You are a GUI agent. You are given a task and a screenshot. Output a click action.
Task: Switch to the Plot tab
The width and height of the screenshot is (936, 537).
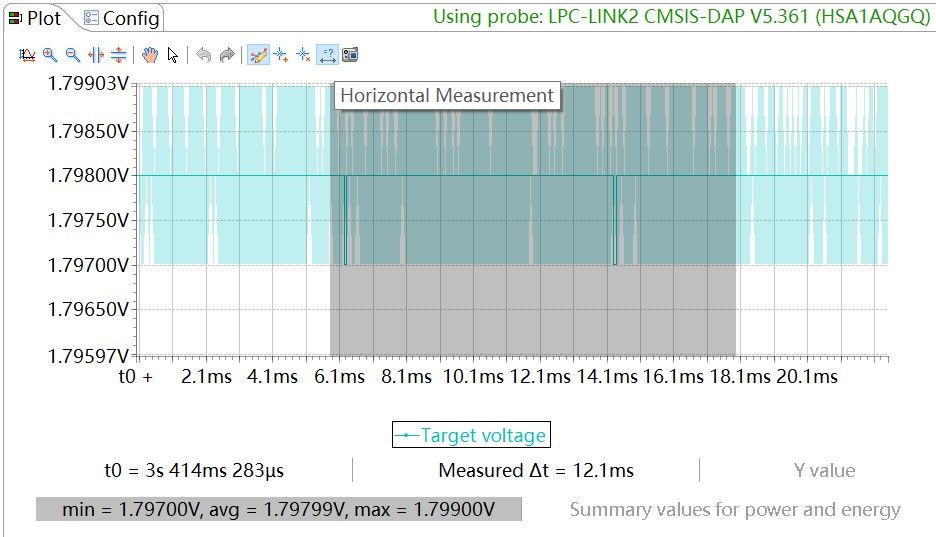35,18
